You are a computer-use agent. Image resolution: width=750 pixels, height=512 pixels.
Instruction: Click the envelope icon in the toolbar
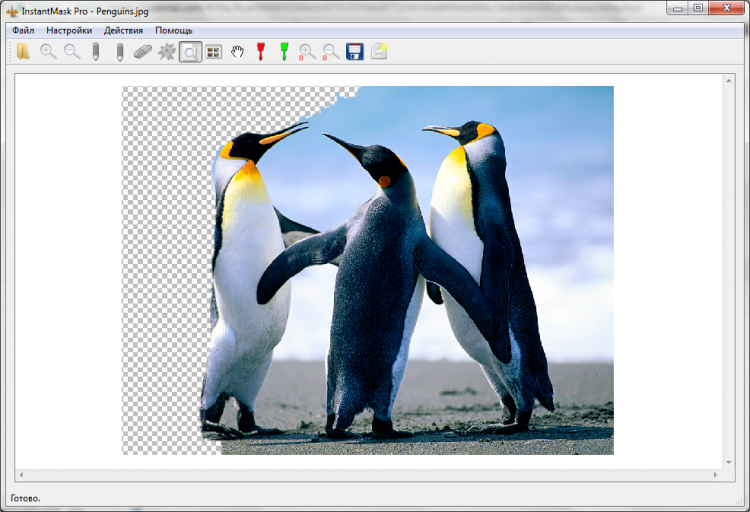click(x=379, y=51)
